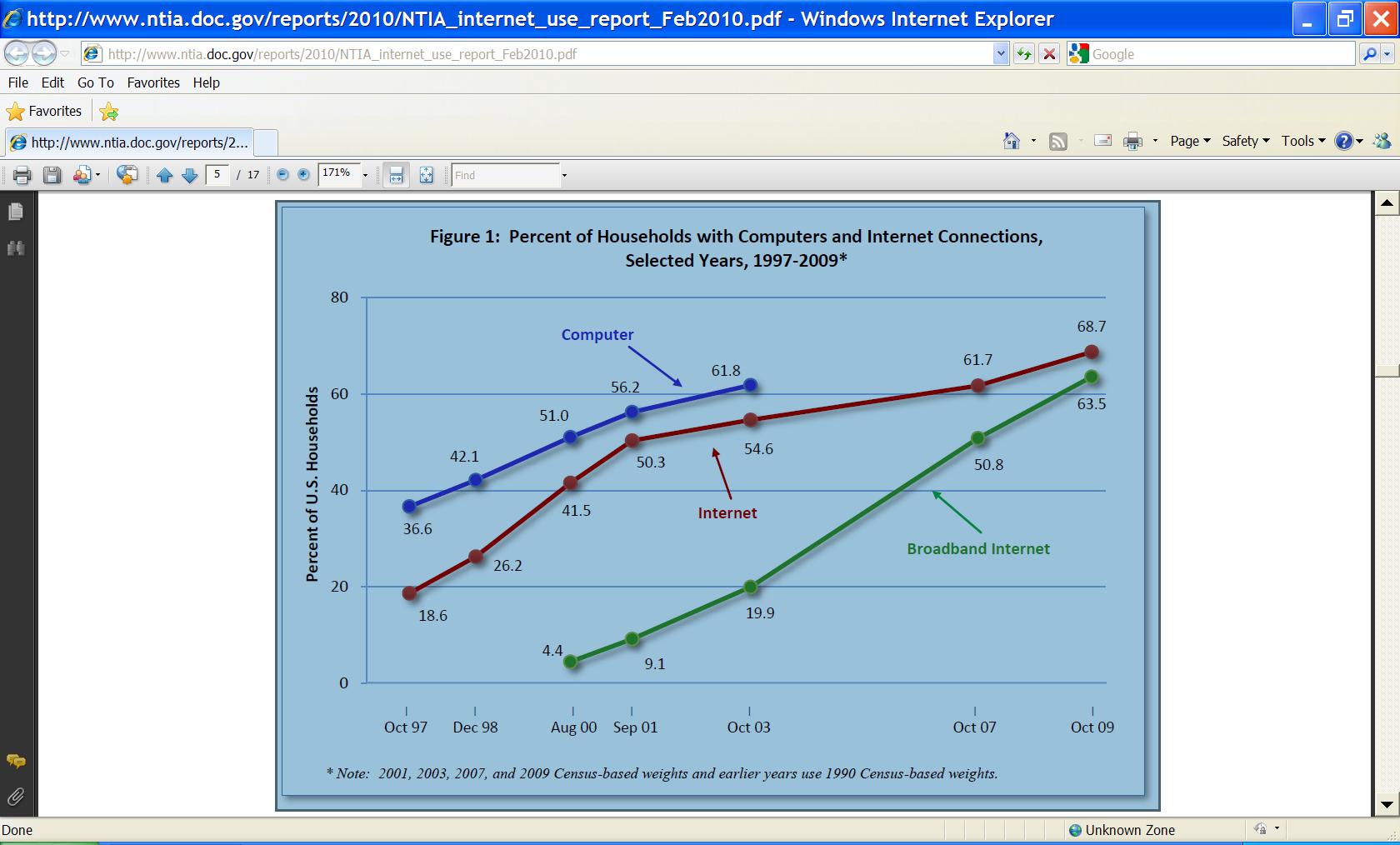1400x845 pixels.
Task: Open the Pages panel in sidebar
Action: point(16,212)
